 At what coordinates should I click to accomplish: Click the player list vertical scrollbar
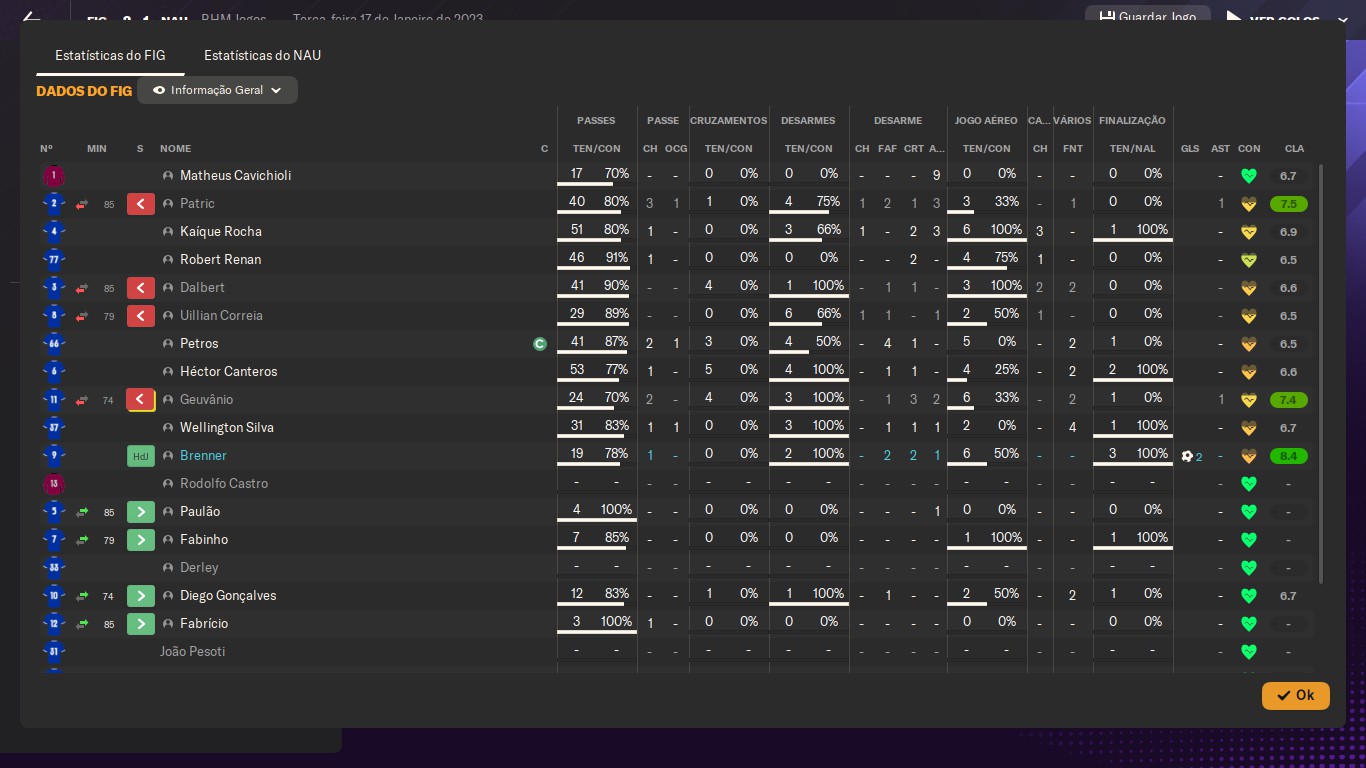[1321, 375]
